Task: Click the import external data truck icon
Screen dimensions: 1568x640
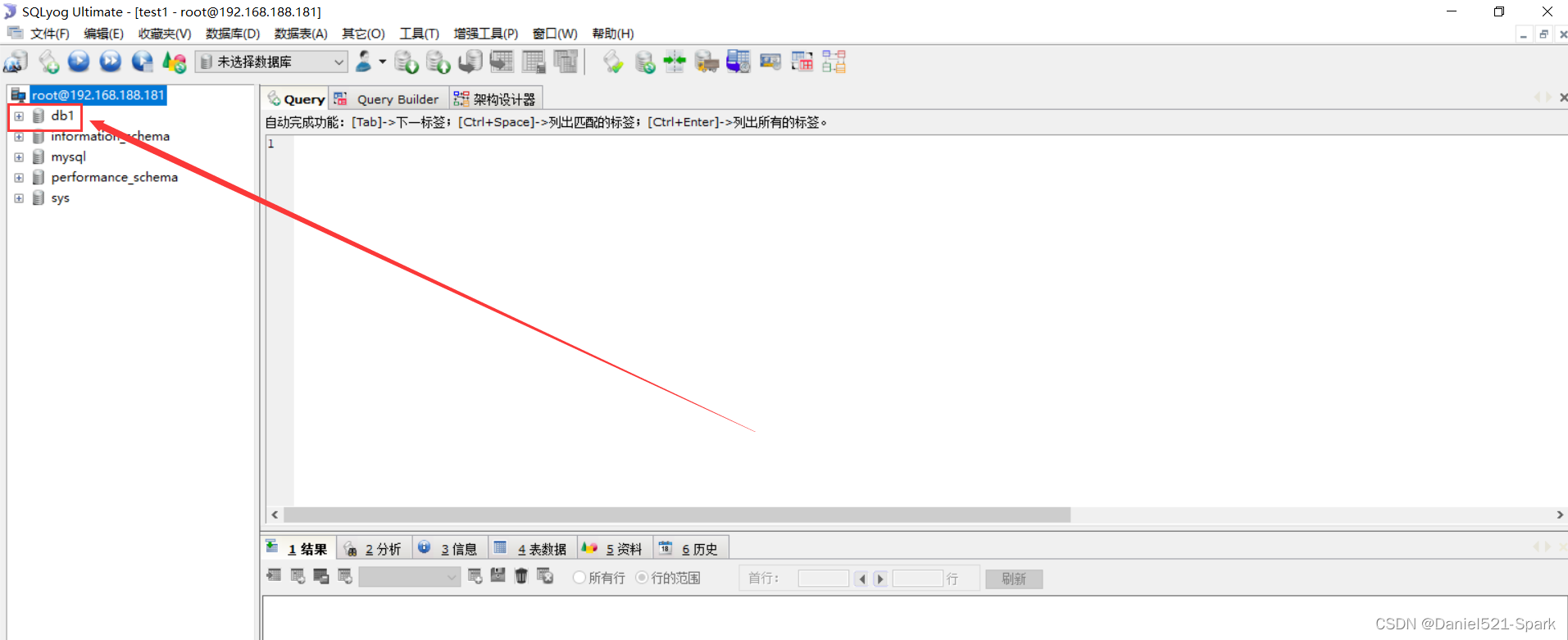Action: click(707, 61)
